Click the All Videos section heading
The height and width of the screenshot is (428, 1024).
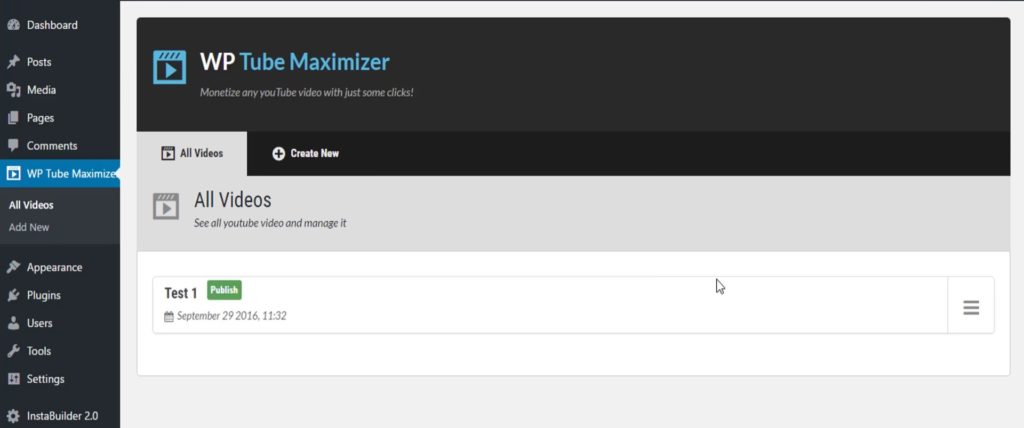(x=232, y=199)
